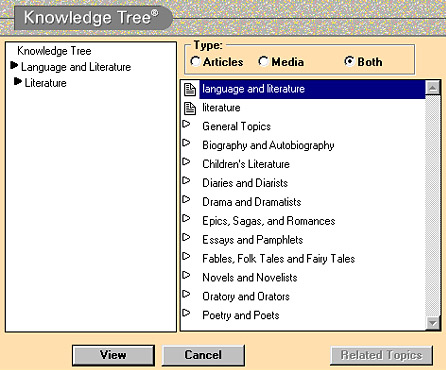Collapse the Literature tree node arrow

coord(18,81)
